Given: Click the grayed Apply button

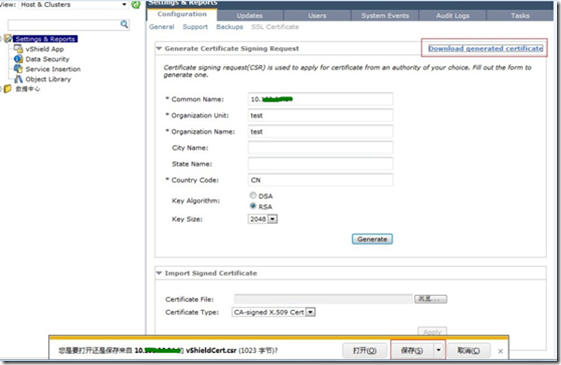Looking at the screenshot, I should 432,332.
